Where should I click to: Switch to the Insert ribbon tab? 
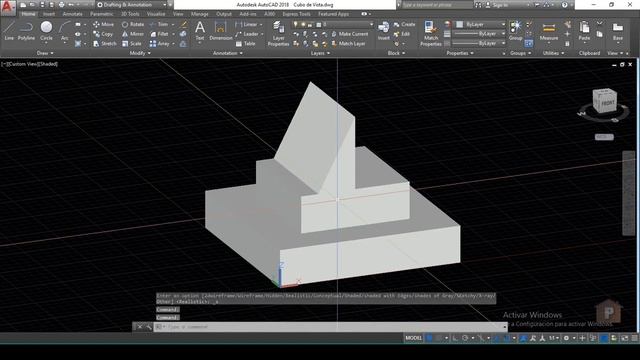tap(49, 14)
